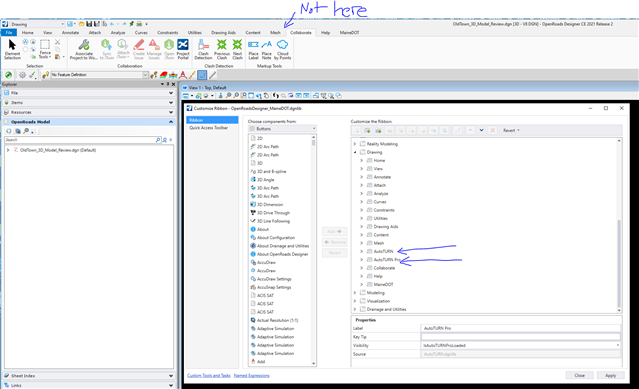This screenshot has height=389, width=639.
Task: Select the Place Note tool
Action: (267, 49)
